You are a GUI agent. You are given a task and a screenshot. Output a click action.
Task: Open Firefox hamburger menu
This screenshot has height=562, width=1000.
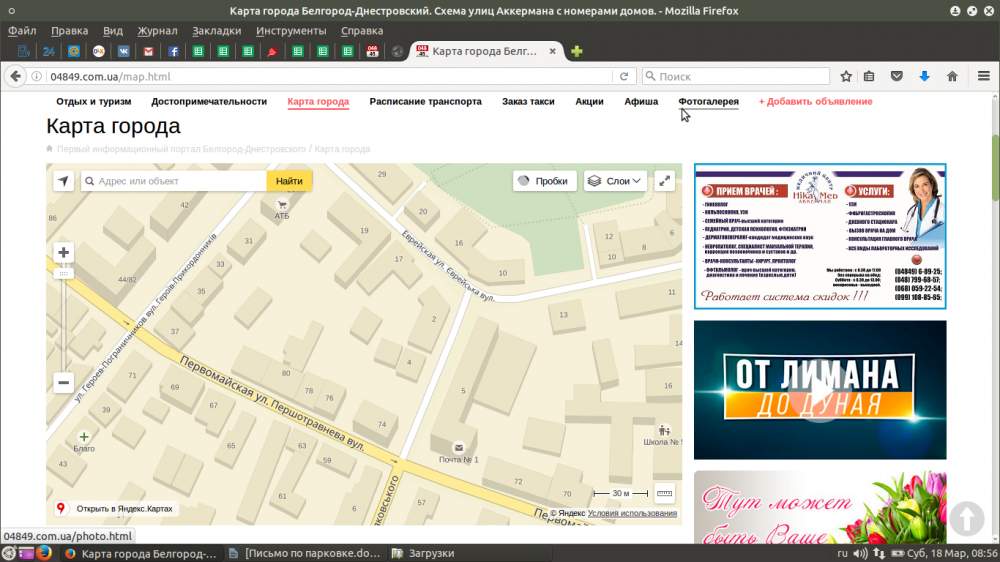(x=983, y=76)
